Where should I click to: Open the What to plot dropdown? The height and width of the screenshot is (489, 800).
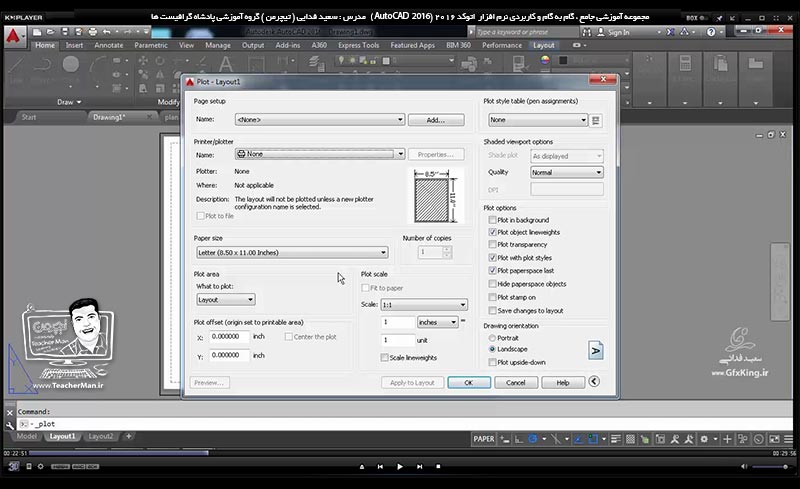pyautogui.click(x=226, y=300)
